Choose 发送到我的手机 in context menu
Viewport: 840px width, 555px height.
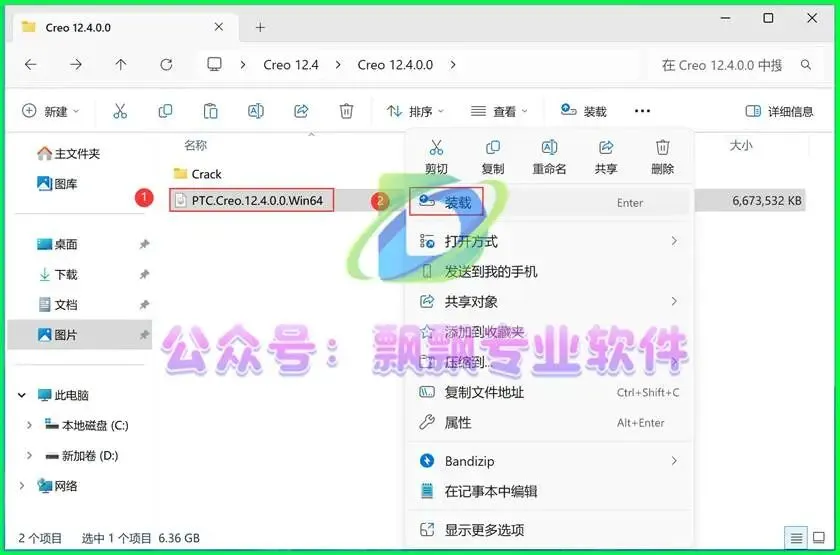tap(549, 272)
